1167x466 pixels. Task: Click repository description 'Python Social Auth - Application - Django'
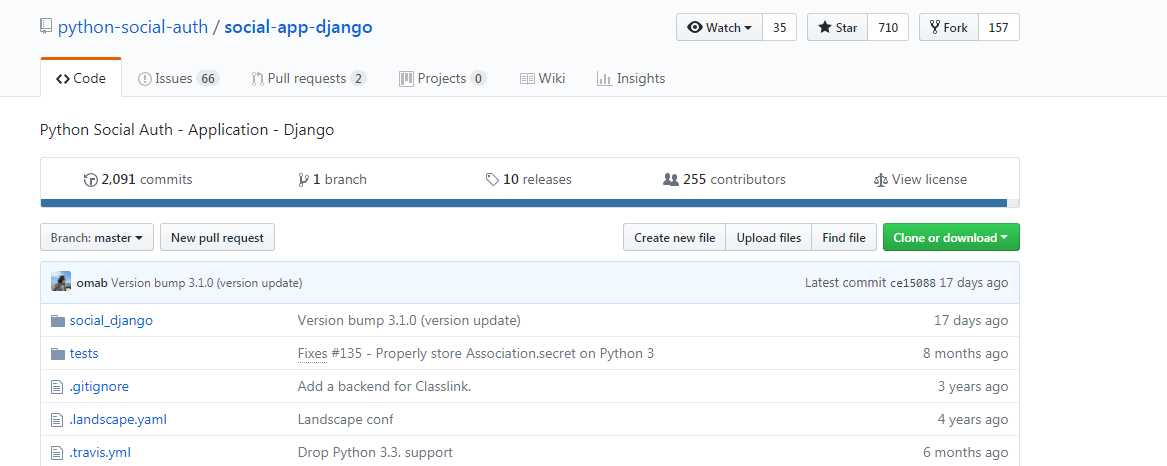coord(187,130)
